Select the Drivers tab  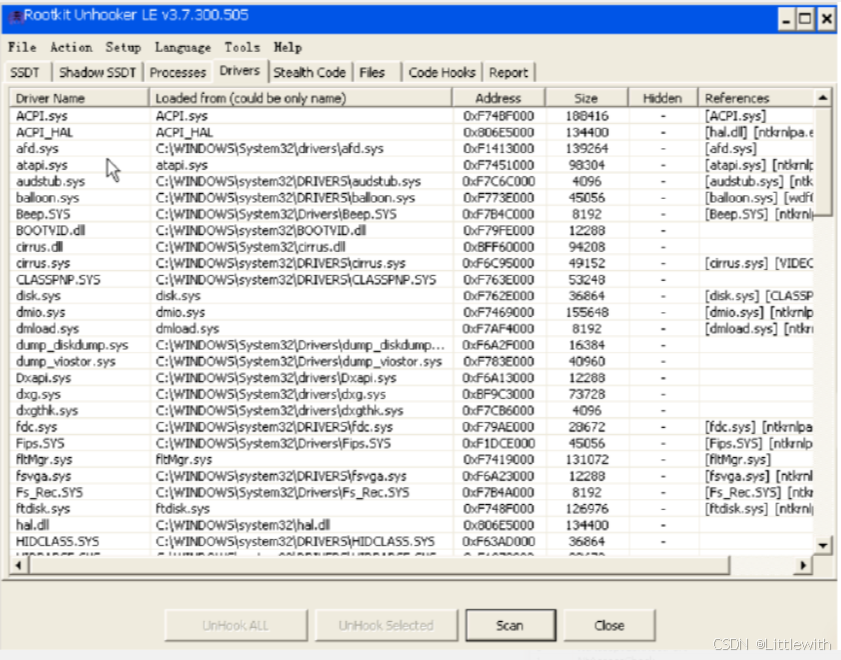[x=239, y=71]
